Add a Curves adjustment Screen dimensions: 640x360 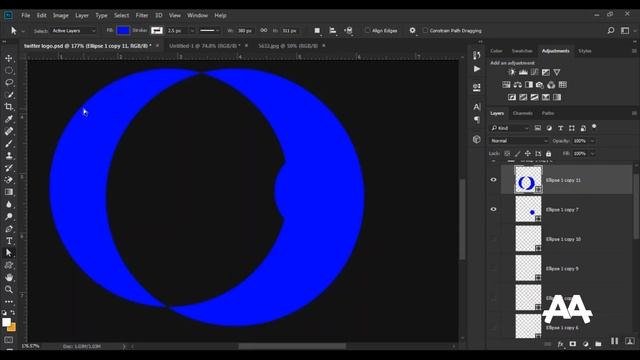coord(534,72)
